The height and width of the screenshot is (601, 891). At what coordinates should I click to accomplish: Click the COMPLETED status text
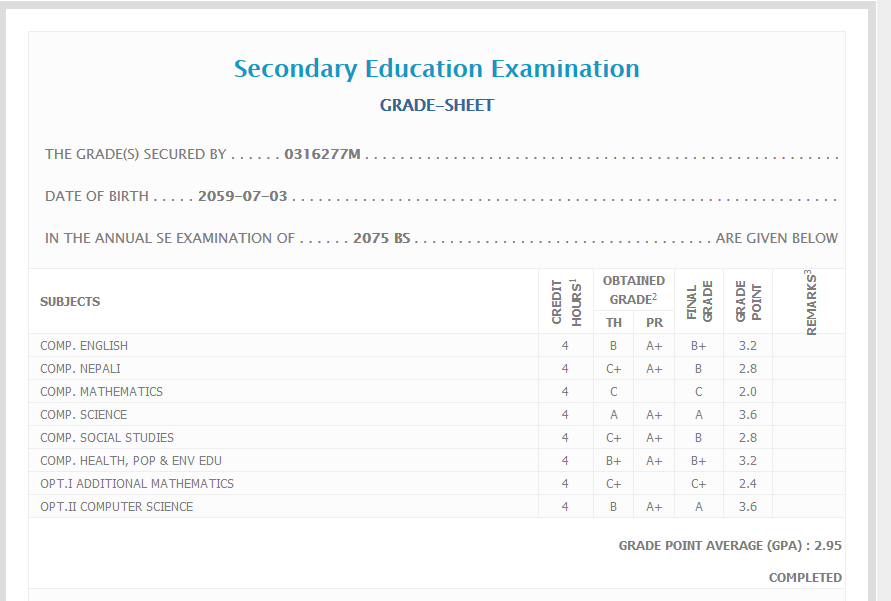click(x=805, y=578)
